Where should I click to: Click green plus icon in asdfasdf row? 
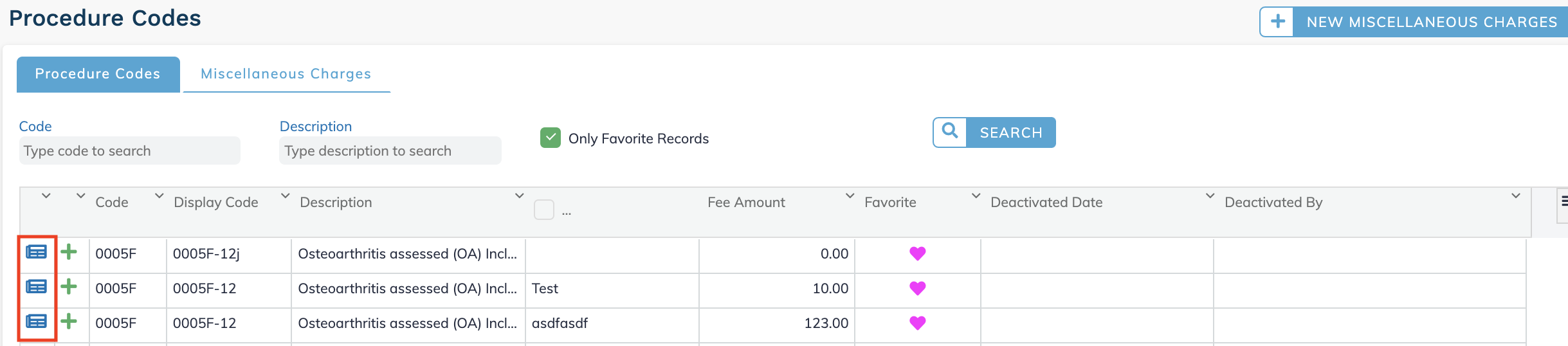[69, 322]
